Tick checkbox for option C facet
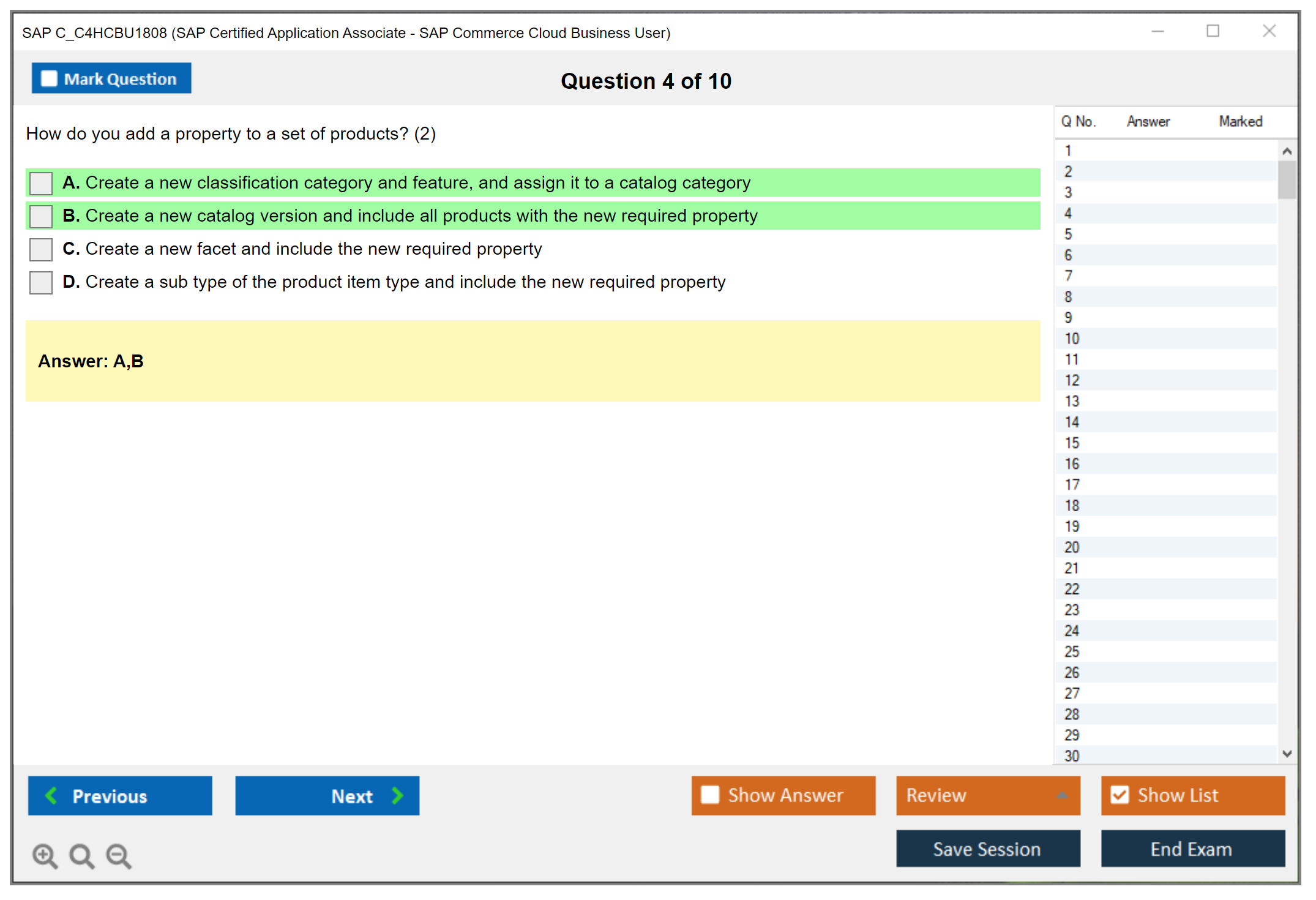Viewport: 1316px width, 900px height. pyautogui.click(x=41, y=249)
